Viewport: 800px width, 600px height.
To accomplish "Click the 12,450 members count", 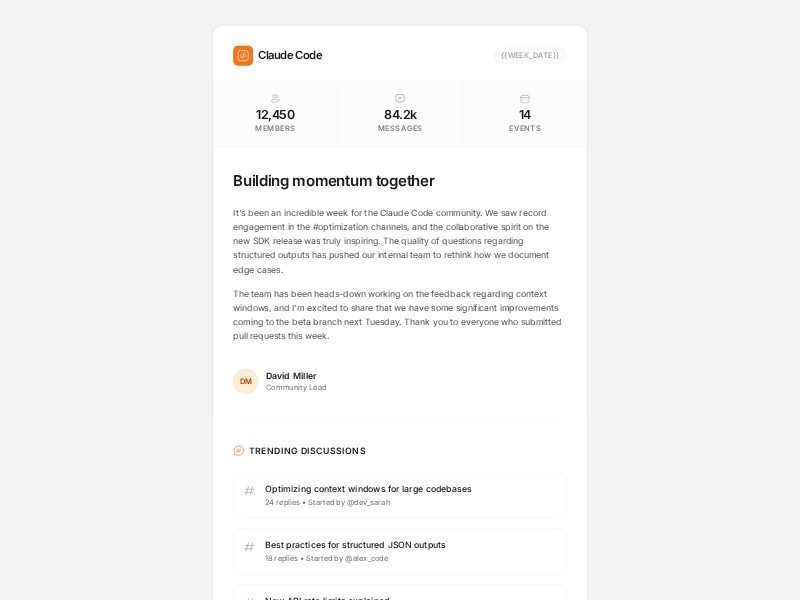I will (275, 115).
